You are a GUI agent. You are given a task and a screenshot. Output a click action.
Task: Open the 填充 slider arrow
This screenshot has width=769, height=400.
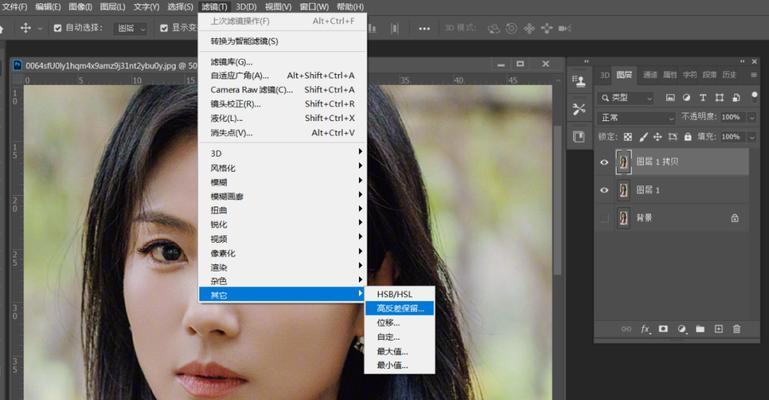[x=751, y=137]
